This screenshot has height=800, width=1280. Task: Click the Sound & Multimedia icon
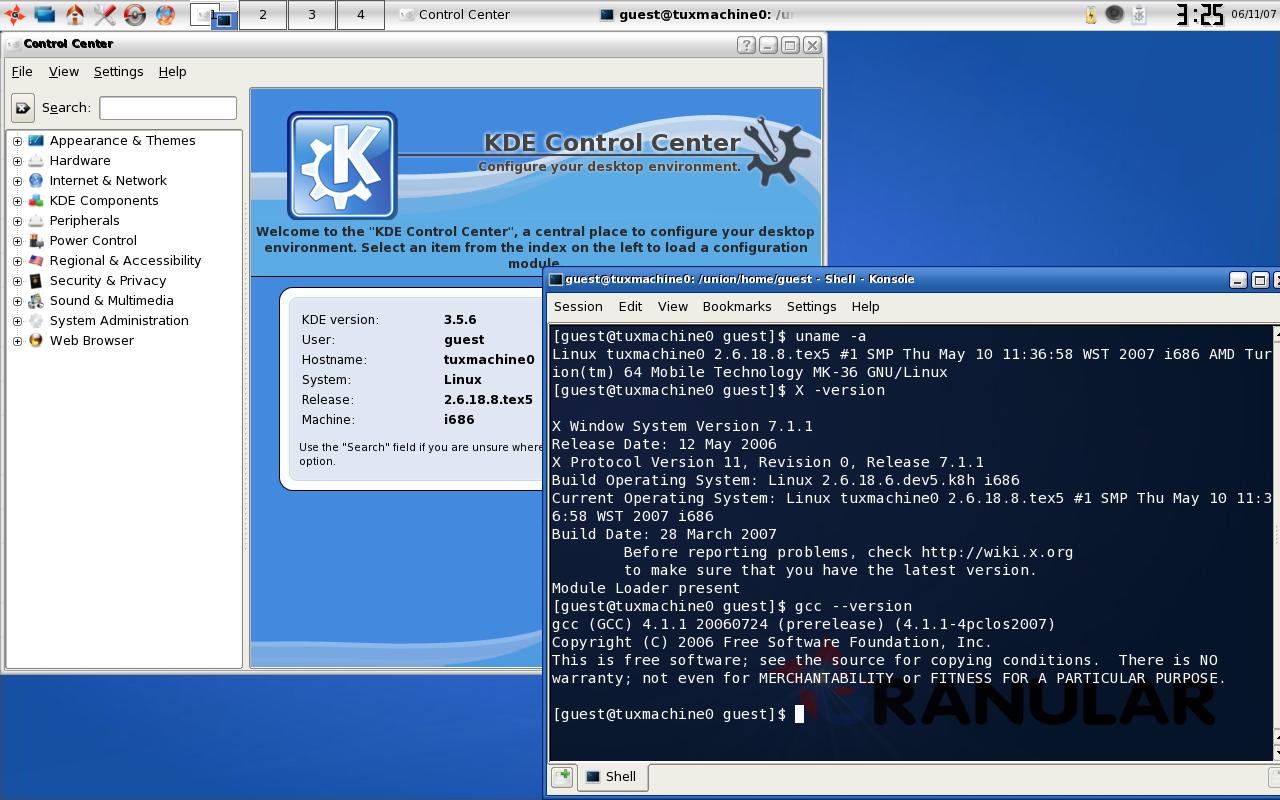[36, 300]
